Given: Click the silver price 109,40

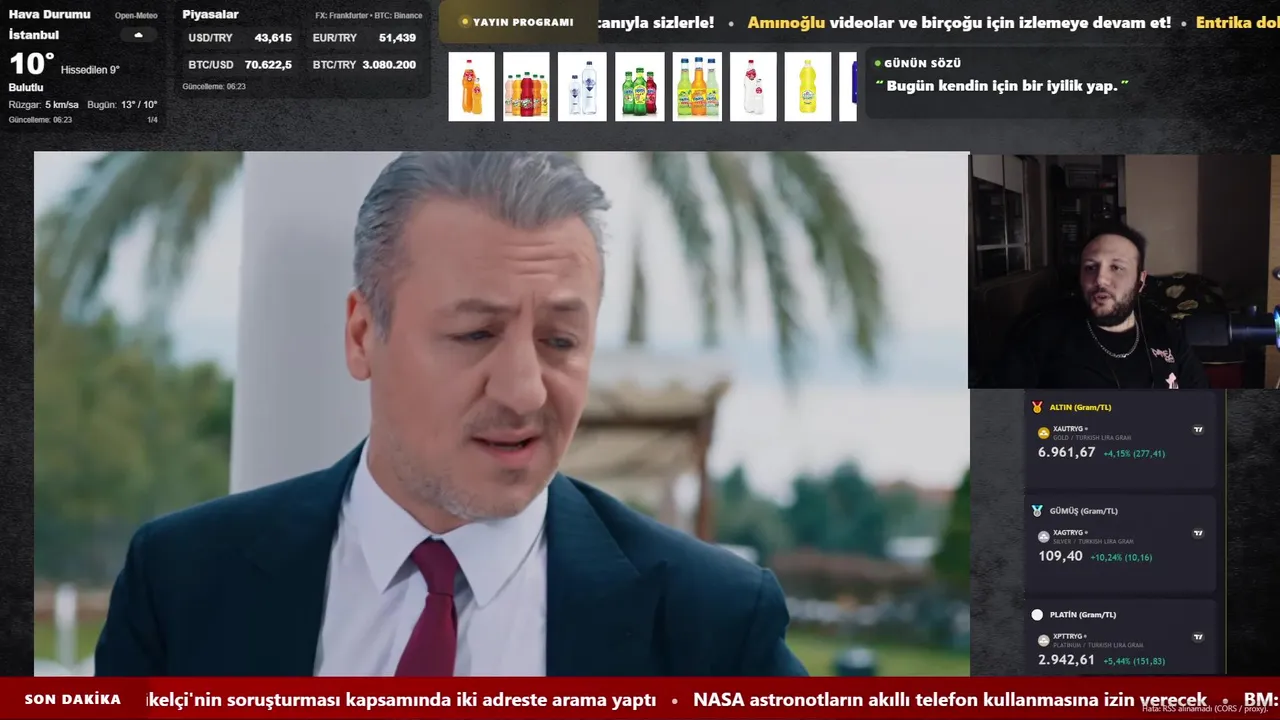Looking at the screenshot, I should tap(1060, 557).
